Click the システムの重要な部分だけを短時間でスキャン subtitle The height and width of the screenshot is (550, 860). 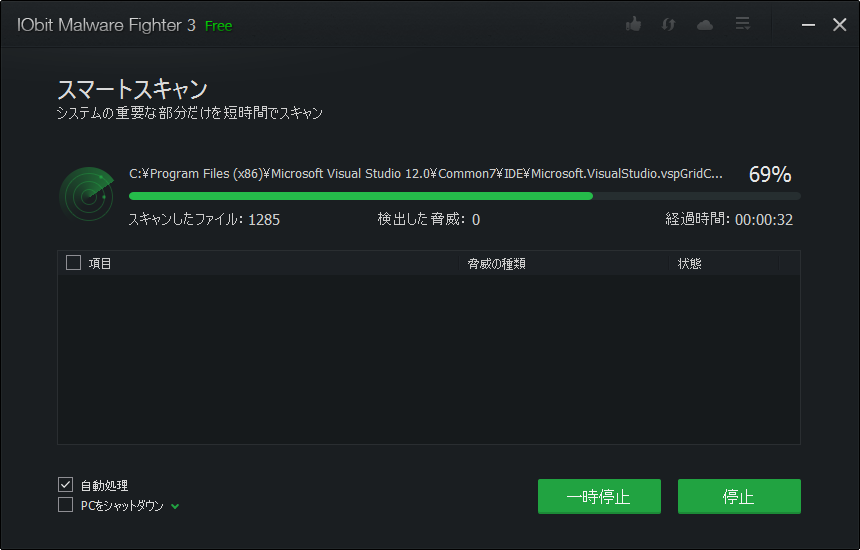(x=190, y=113)
